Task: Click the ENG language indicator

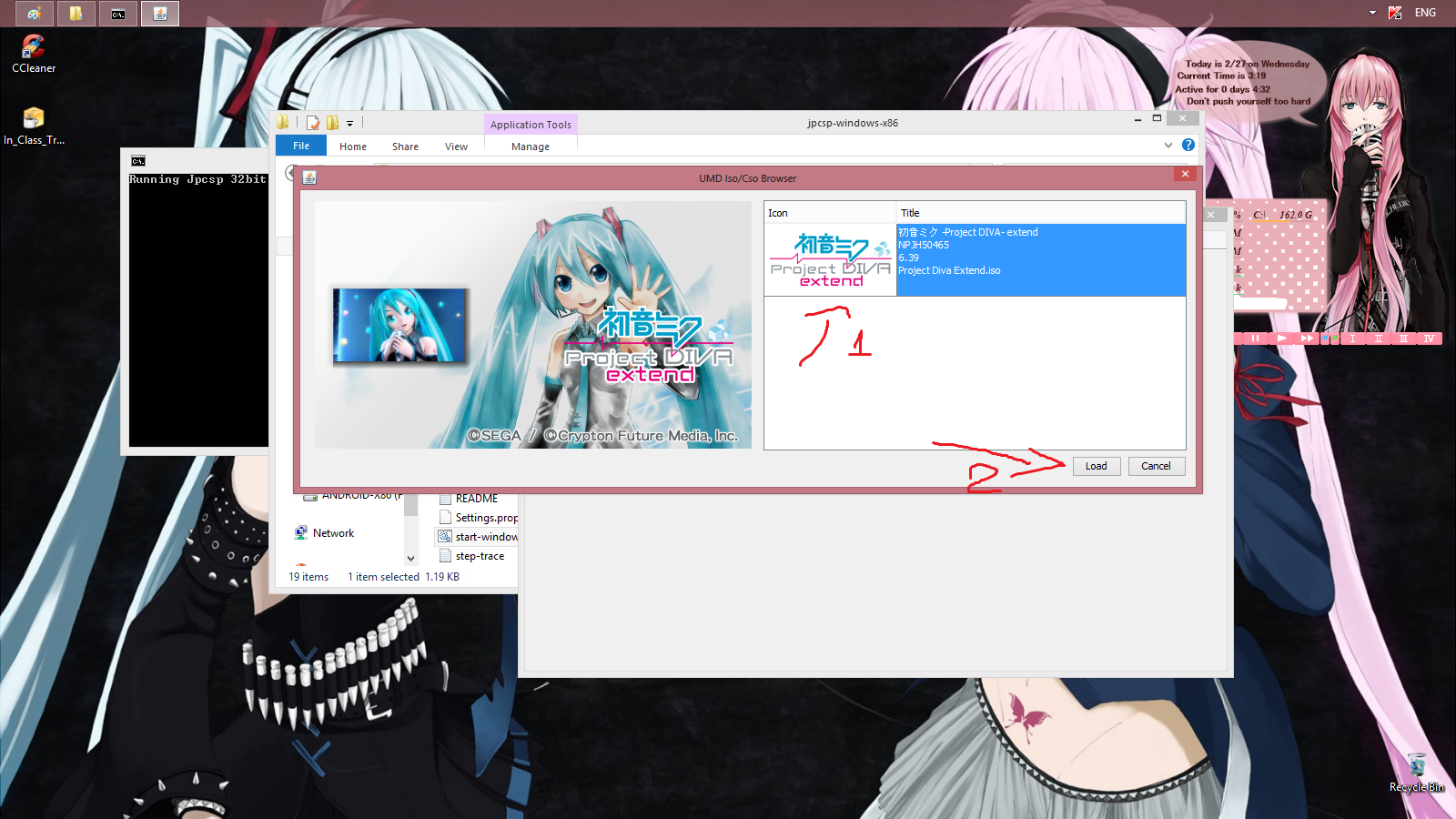Action: coord(1425,13)
